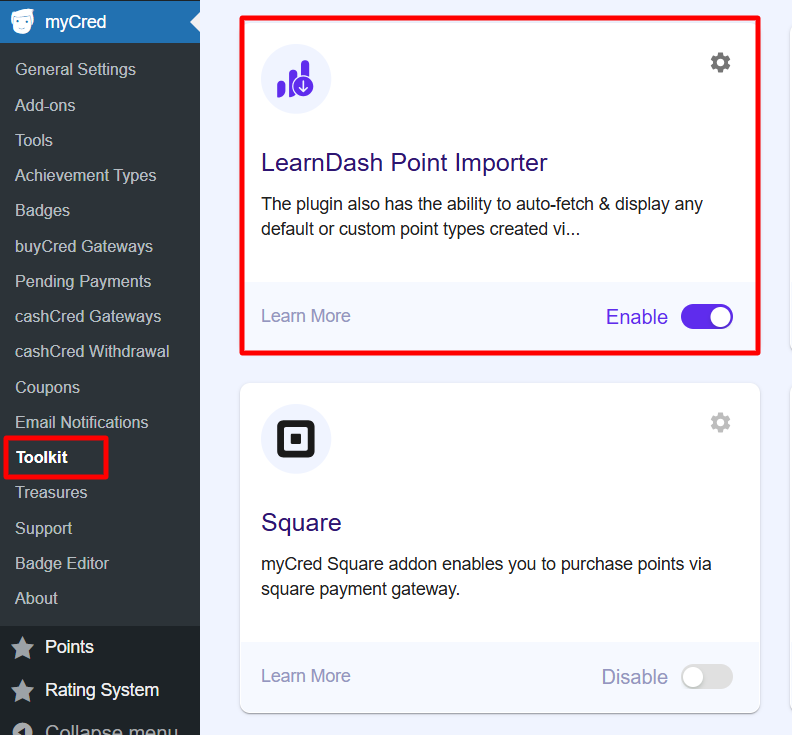Collapse the myCred menu header
792x735 pixels.
click(x=75, y=22)
